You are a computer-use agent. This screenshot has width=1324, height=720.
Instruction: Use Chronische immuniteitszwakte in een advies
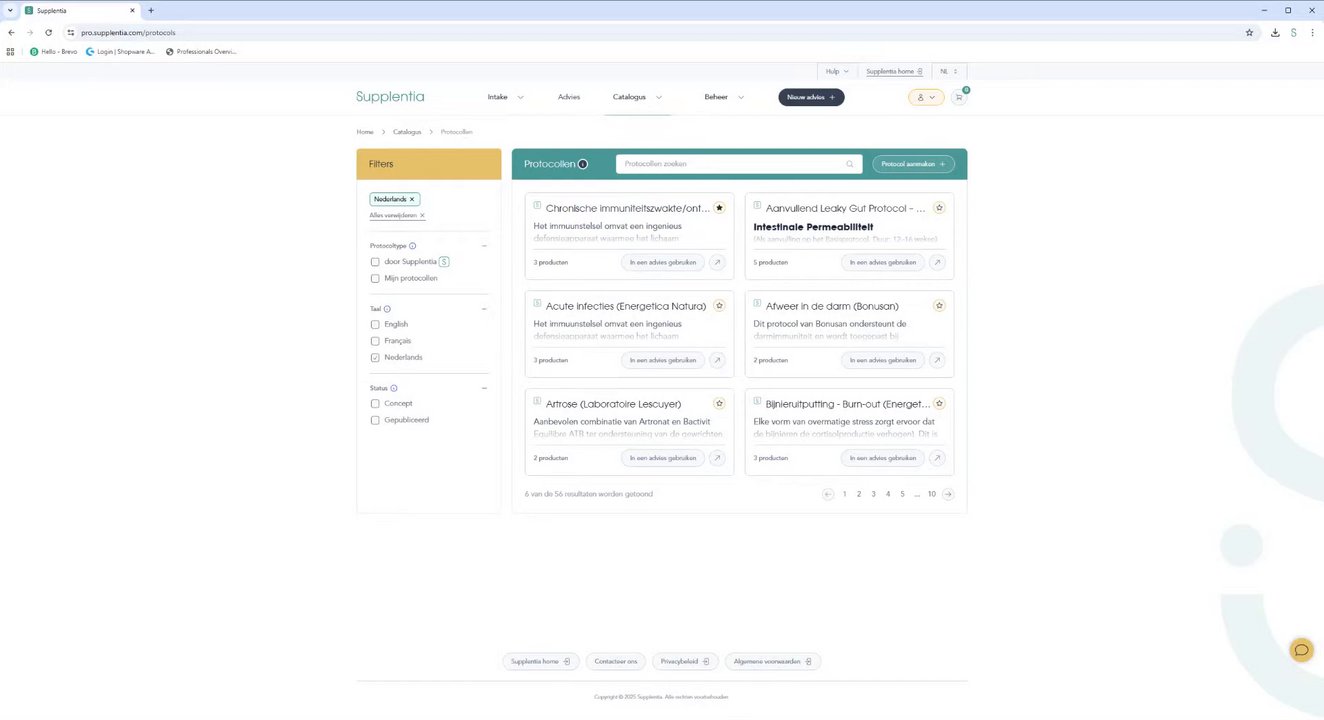(x=663, y=262)
